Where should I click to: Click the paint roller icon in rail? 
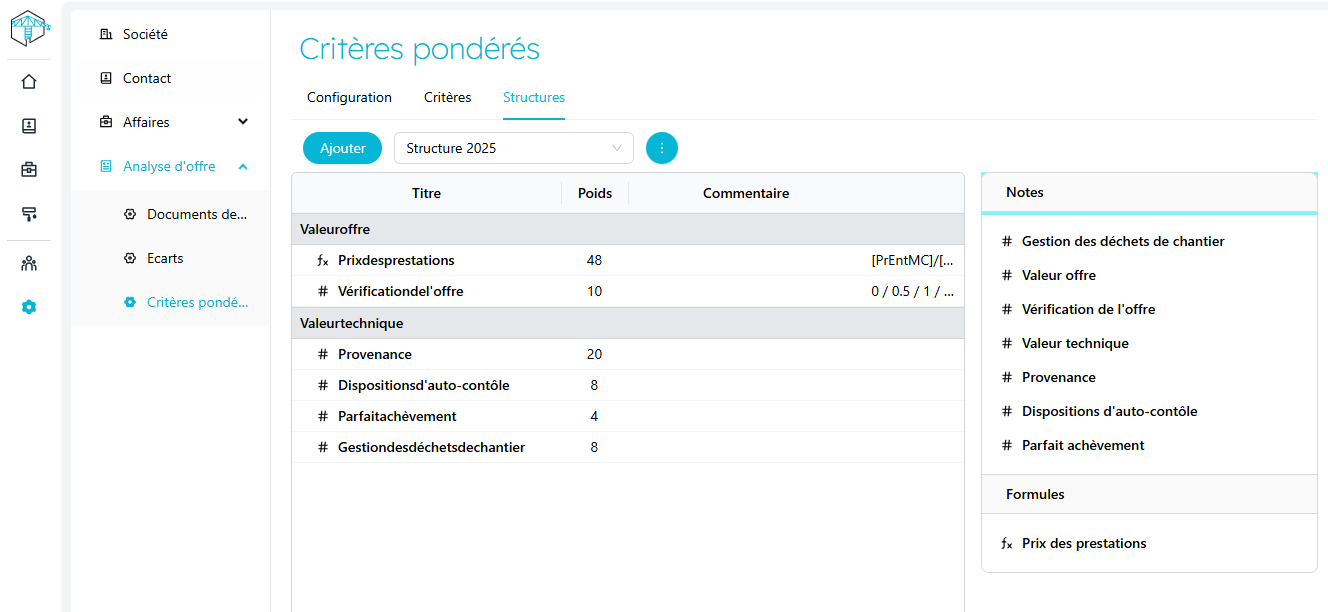click(x=29, y=214)
